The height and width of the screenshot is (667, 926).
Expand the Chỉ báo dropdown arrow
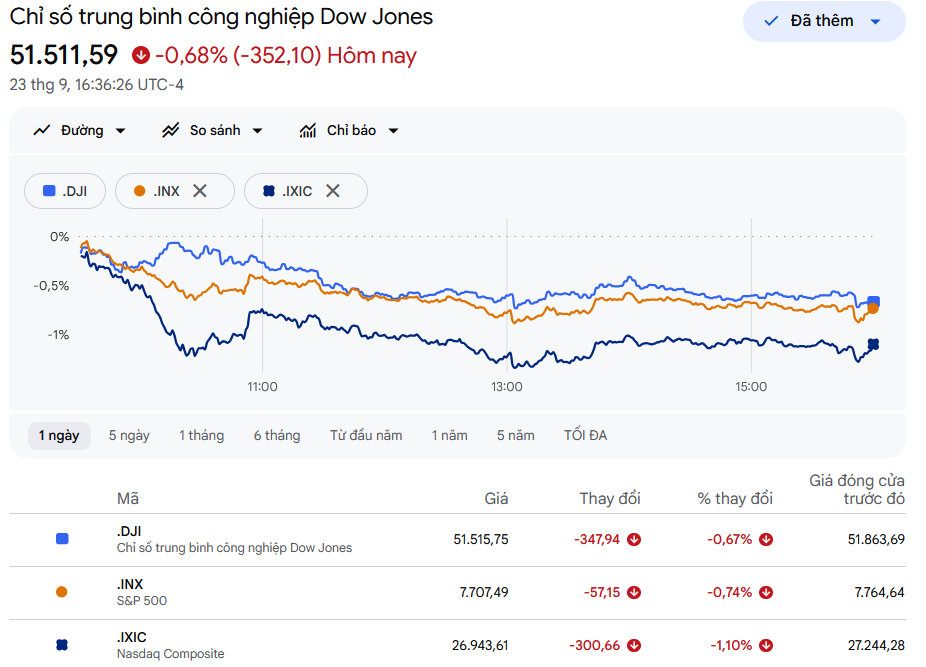point(393,131)
